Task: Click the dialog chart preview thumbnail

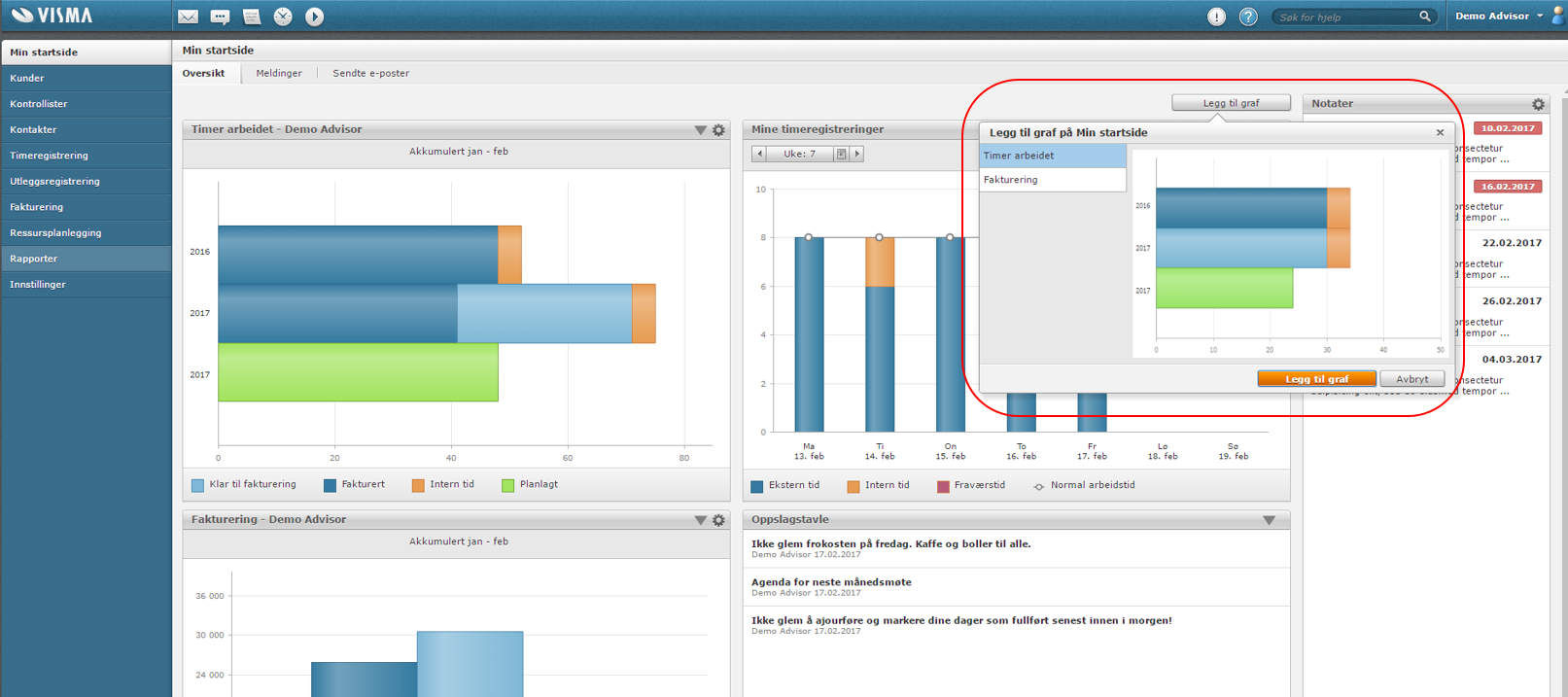Action: tap(1289, 254)
